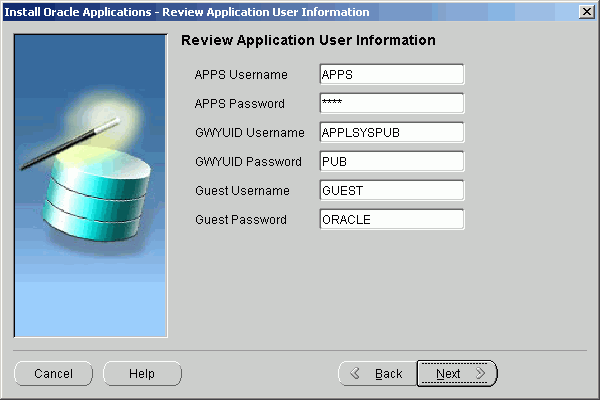
Task: Click the Guest Password label
Action: point(241,220)
